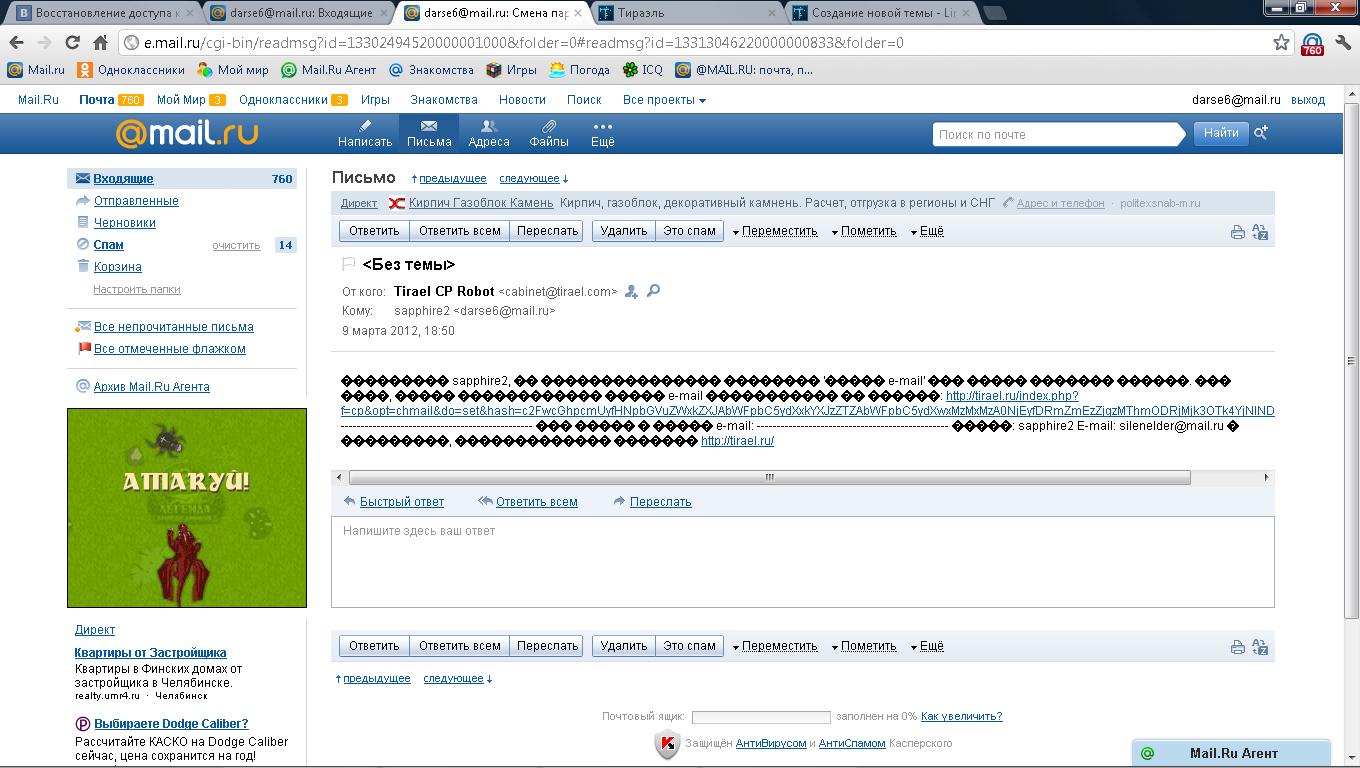Open Mail.Ru Агент chat bar
This screenshot has width=1360, height=768.
1232,753
